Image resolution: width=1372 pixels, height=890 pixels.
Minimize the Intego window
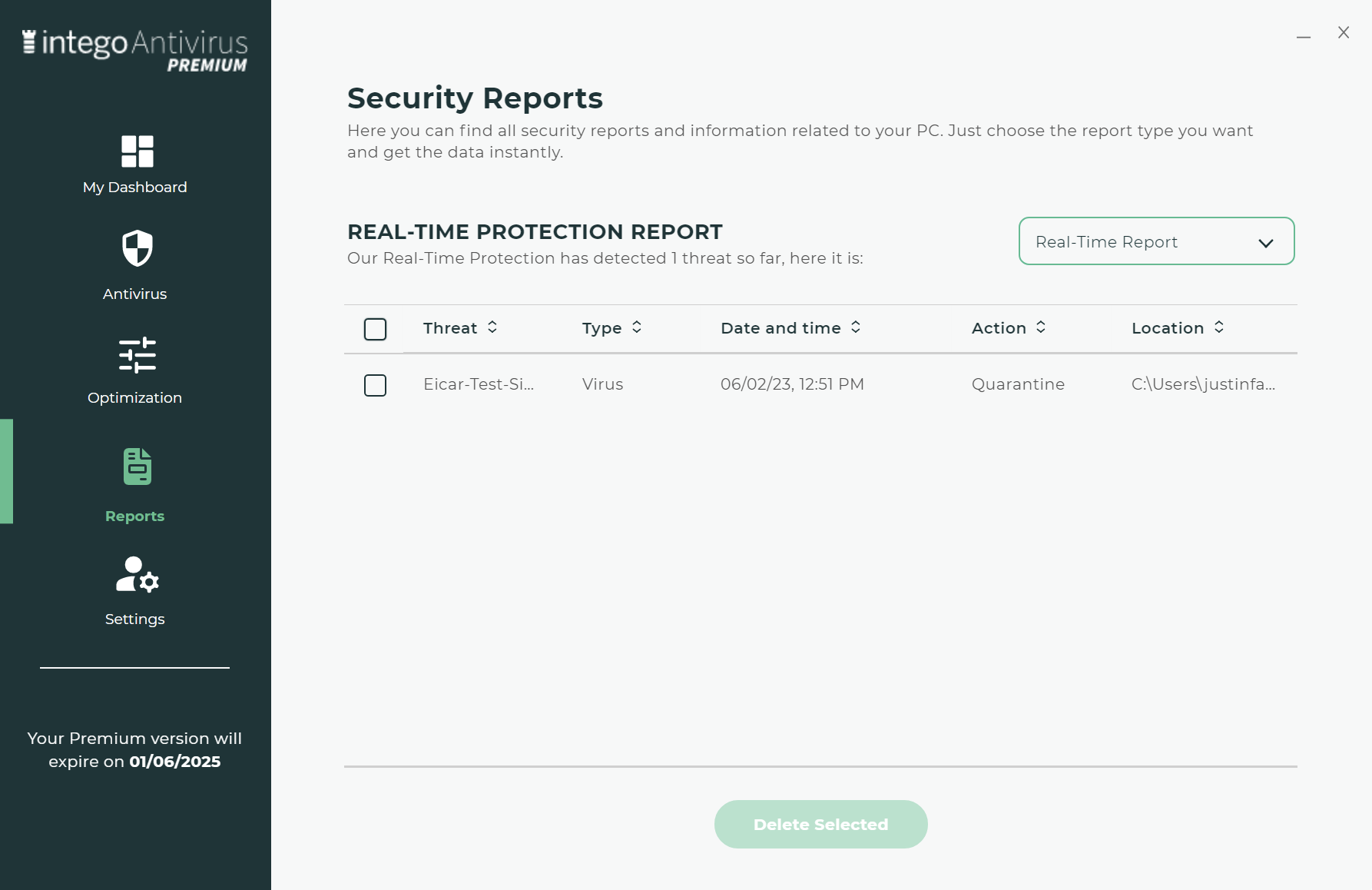click(x=1304, y=35)
